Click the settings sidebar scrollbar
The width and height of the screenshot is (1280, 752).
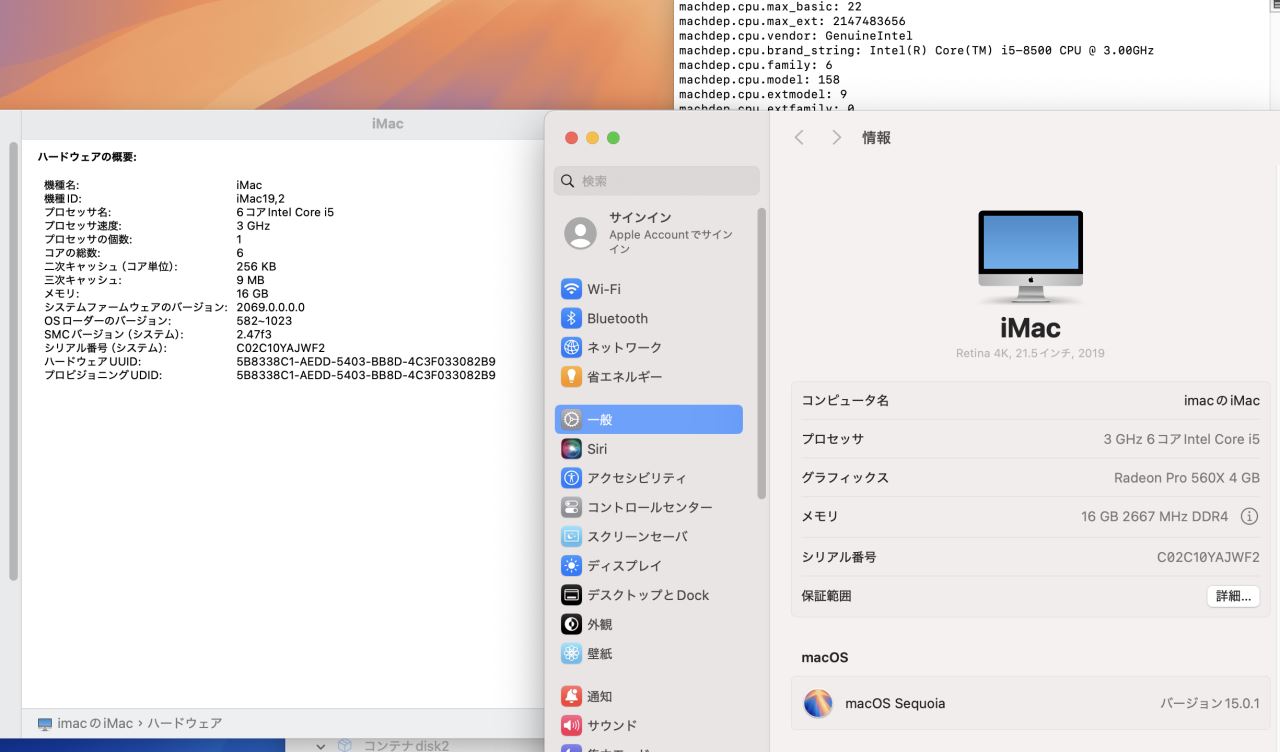762,350
